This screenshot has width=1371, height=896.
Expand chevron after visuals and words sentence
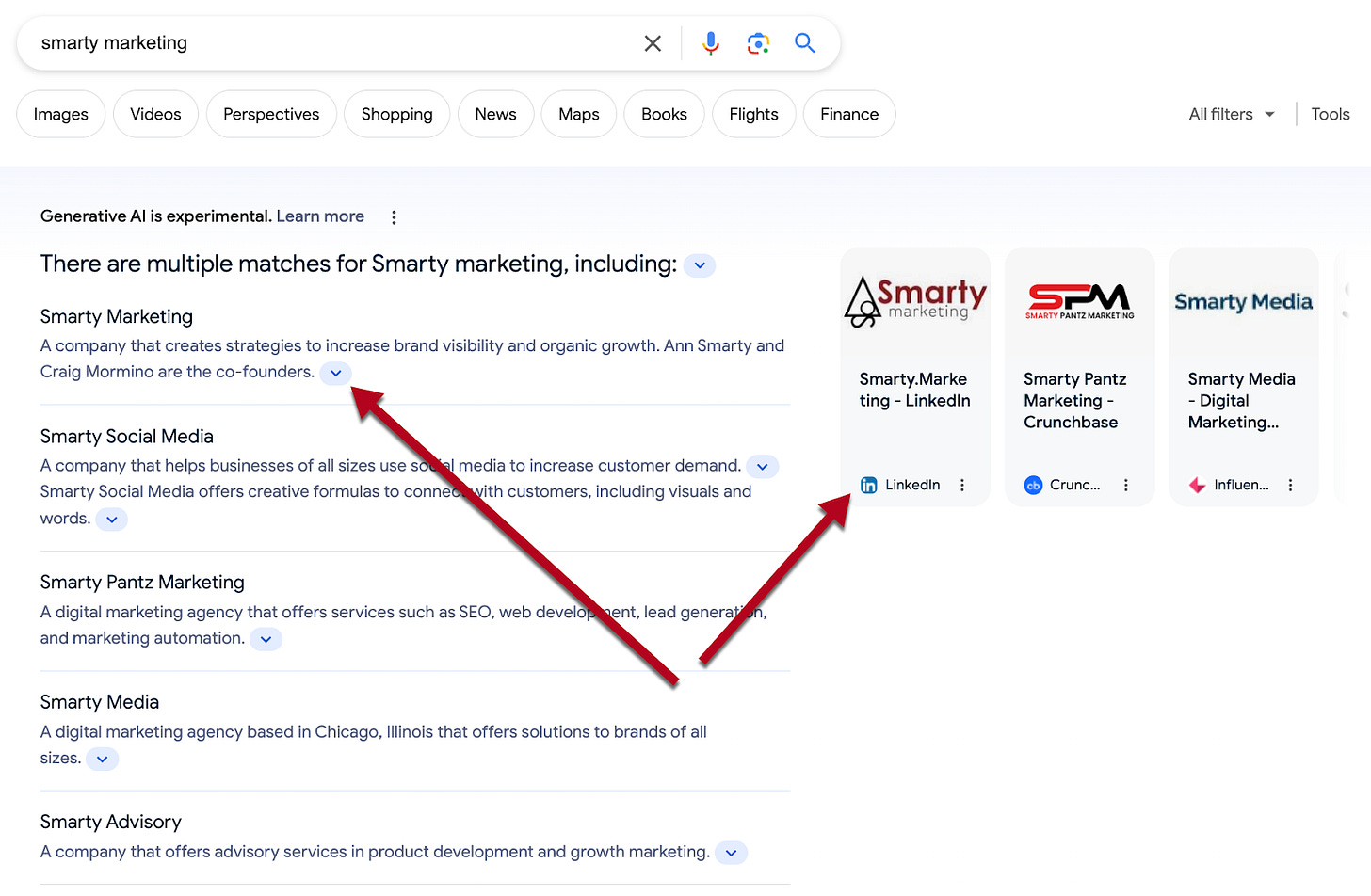(111, 520)
